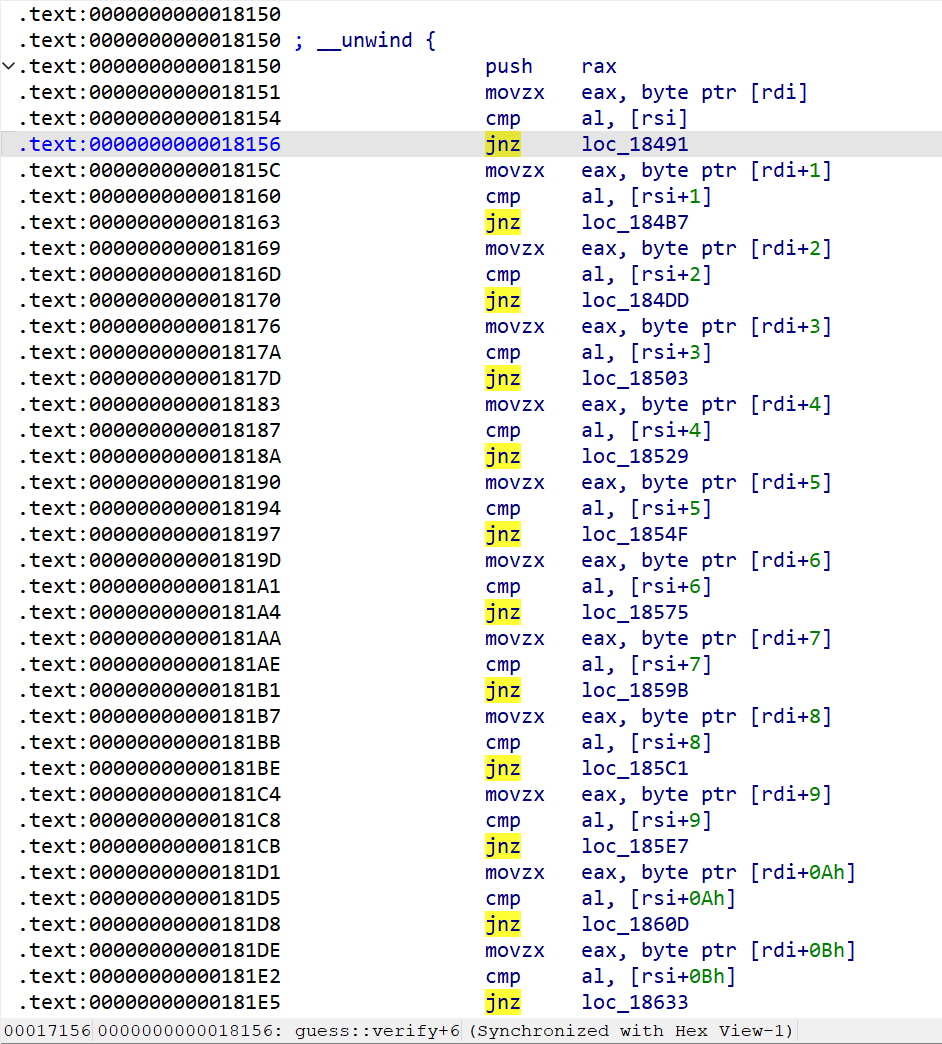Click the loc_18491 jump target
Image resolution: width=942 pixels, height=1044 pixels.
pos(634,145)
